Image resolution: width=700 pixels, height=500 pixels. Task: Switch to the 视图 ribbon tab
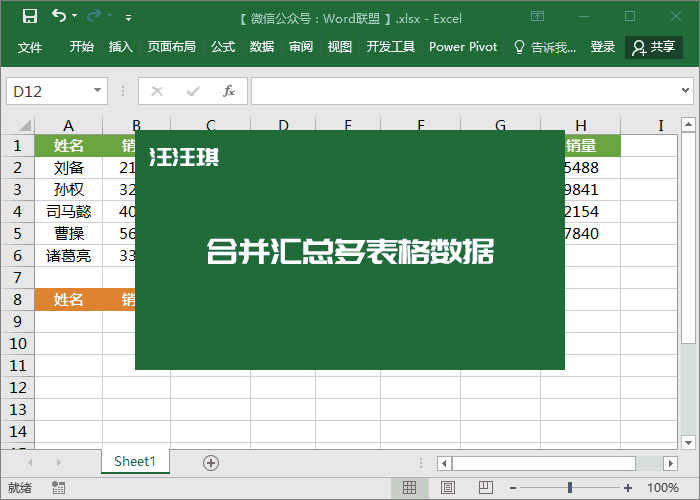[x=340, y=47]
